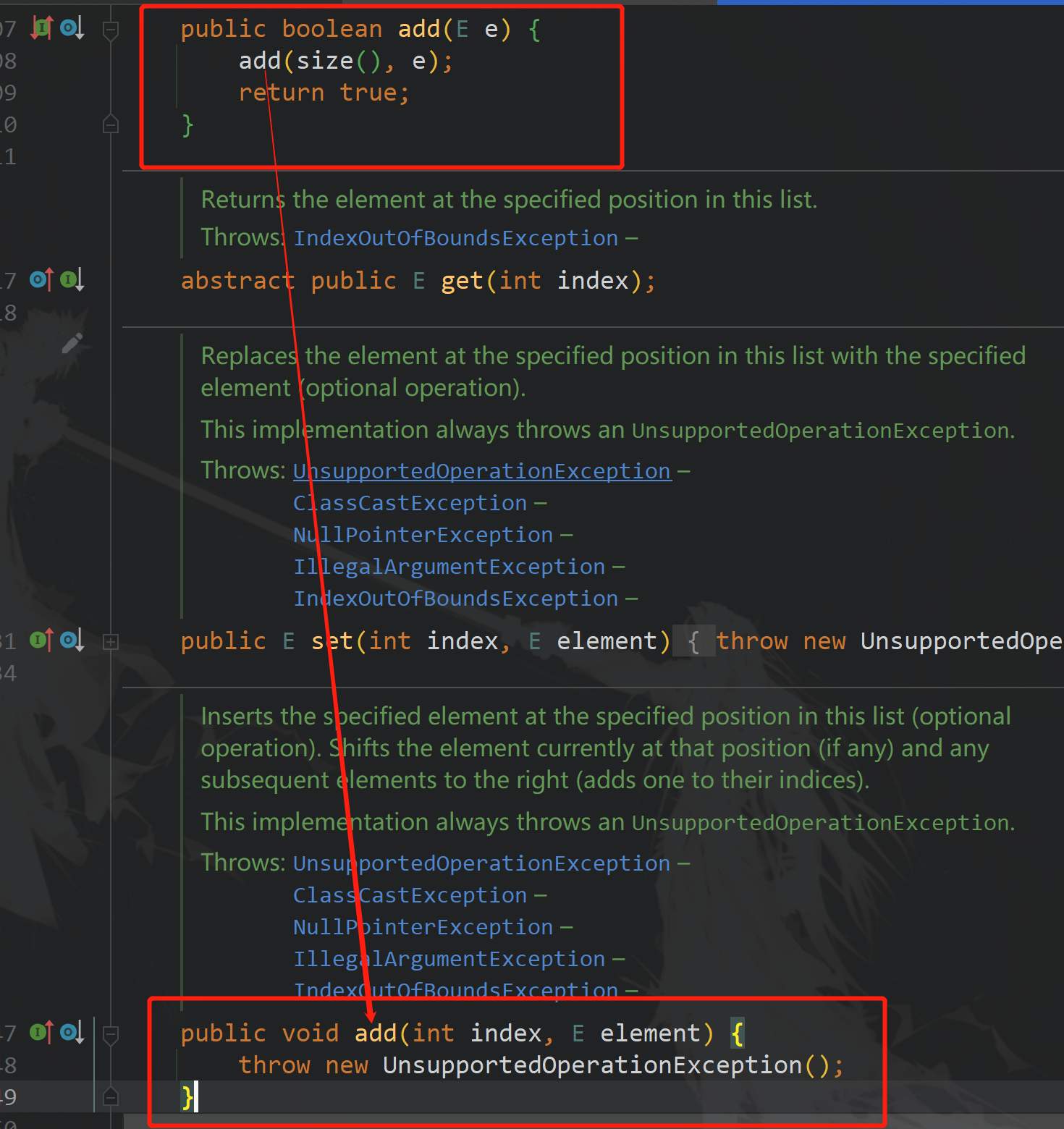Click the overridden-method gutter icon beside add(E e)
Image resolution: width=1064 pixels, height=1129 pixels.
click(72, 28)
